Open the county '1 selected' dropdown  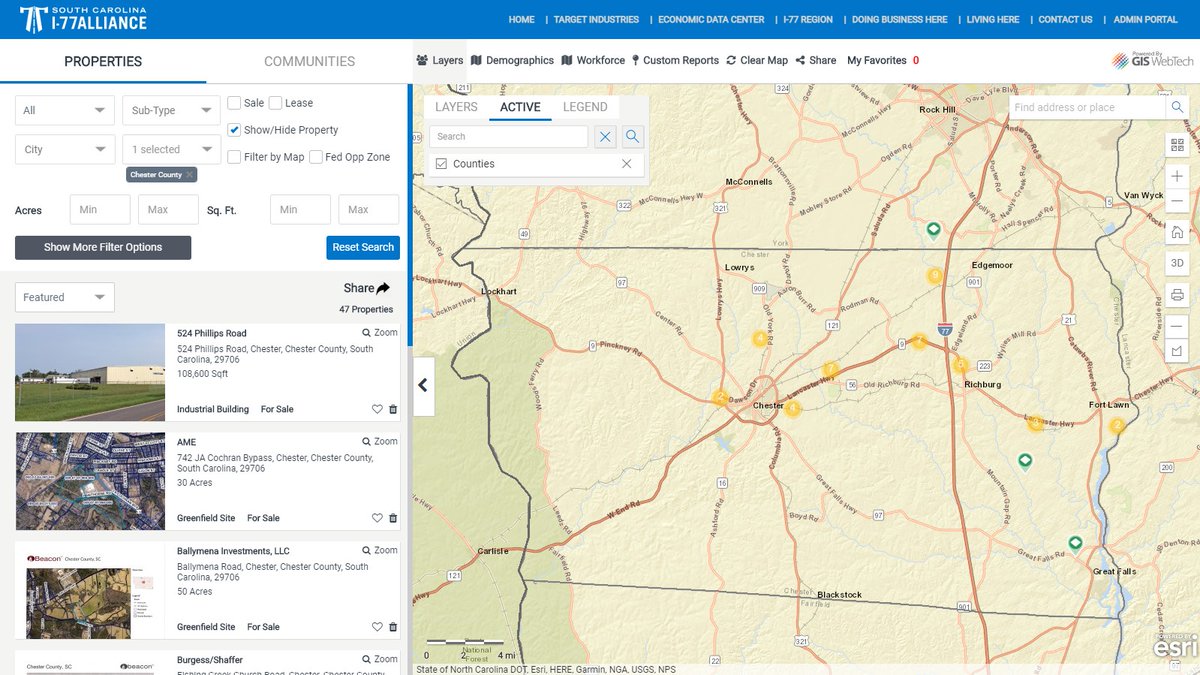coord(171,149)
